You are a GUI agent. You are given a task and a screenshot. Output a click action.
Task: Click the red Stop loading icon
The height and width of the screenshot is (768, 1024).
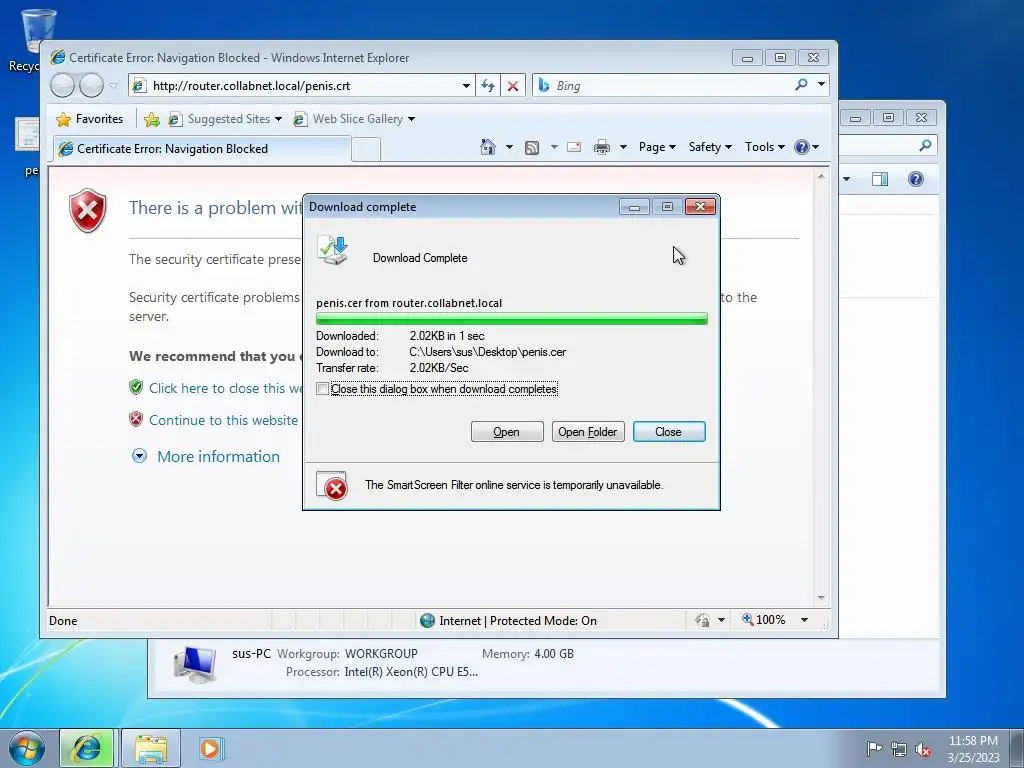point(513,86)
